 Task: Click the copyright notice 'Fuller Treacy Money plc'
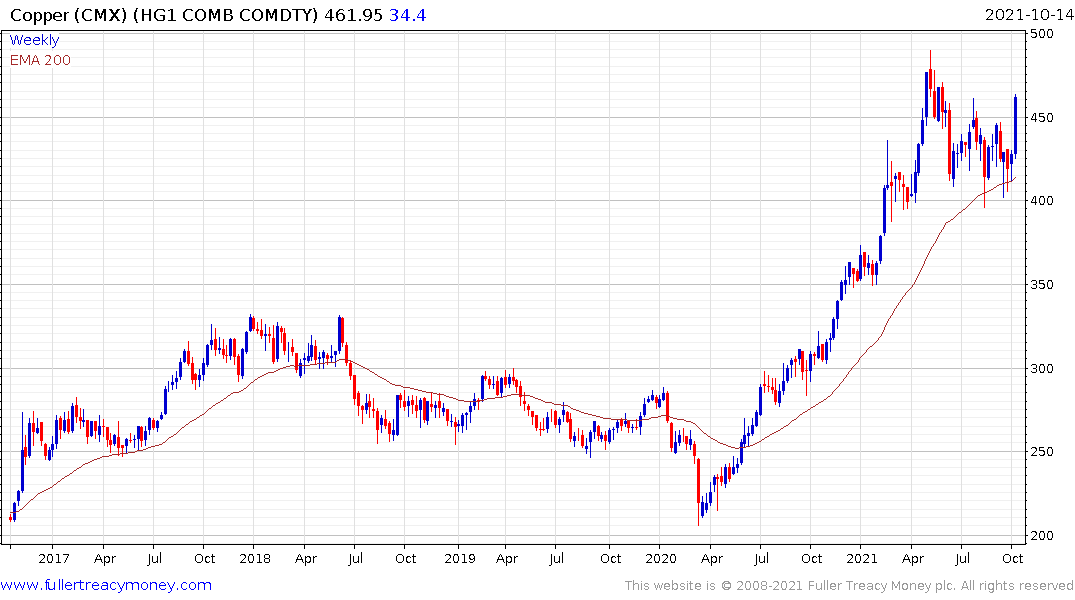coord(883,586)
